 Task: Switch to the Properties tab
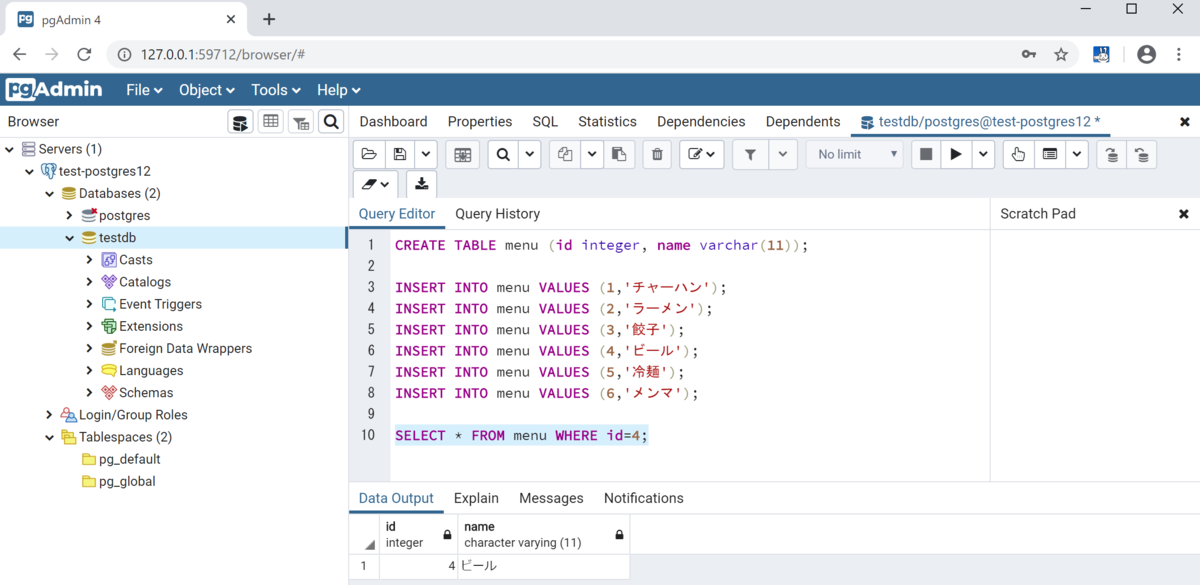click(x=480, y=121)
